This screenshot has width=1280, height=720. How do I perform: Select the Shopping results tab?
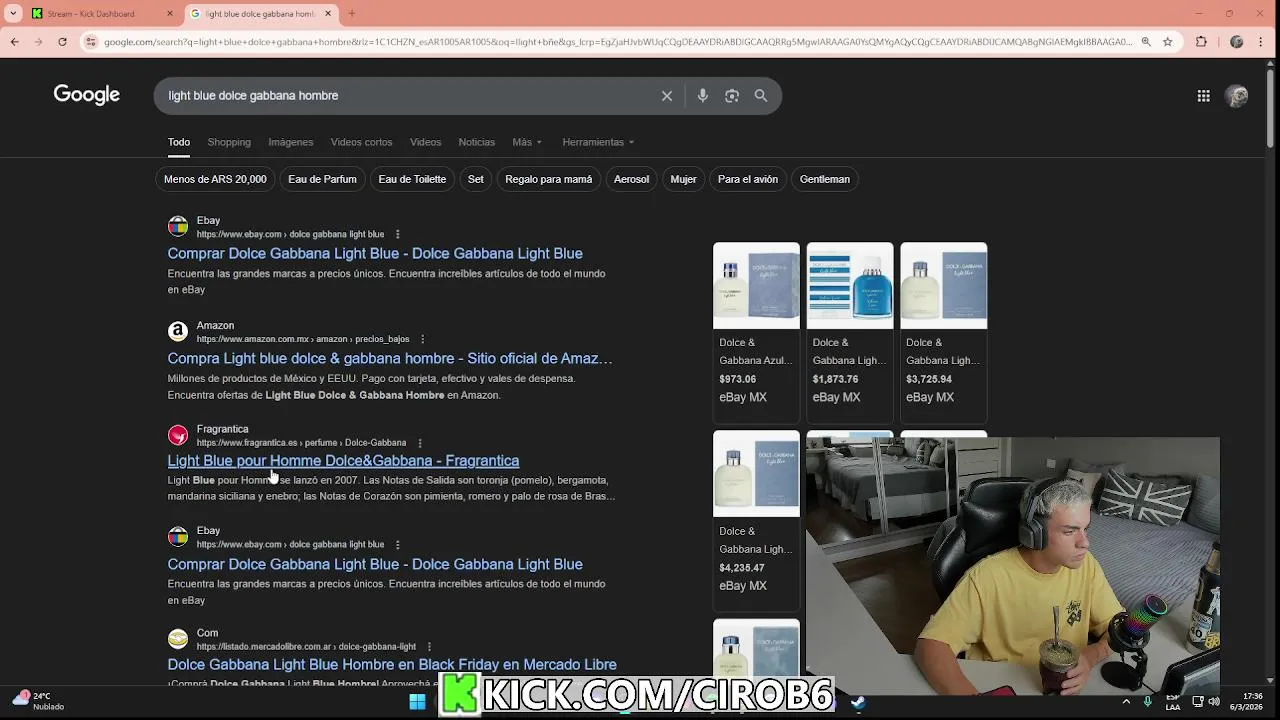click(229, 142)
